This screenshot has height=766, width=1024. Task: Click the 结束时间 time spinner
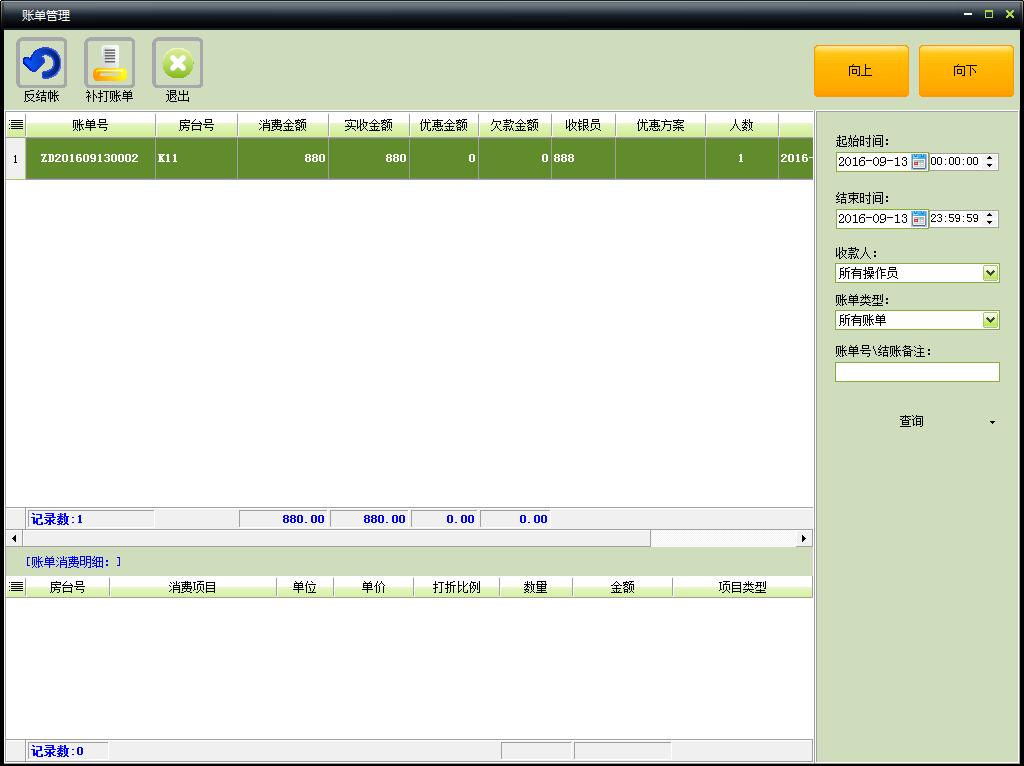point(990,218)
